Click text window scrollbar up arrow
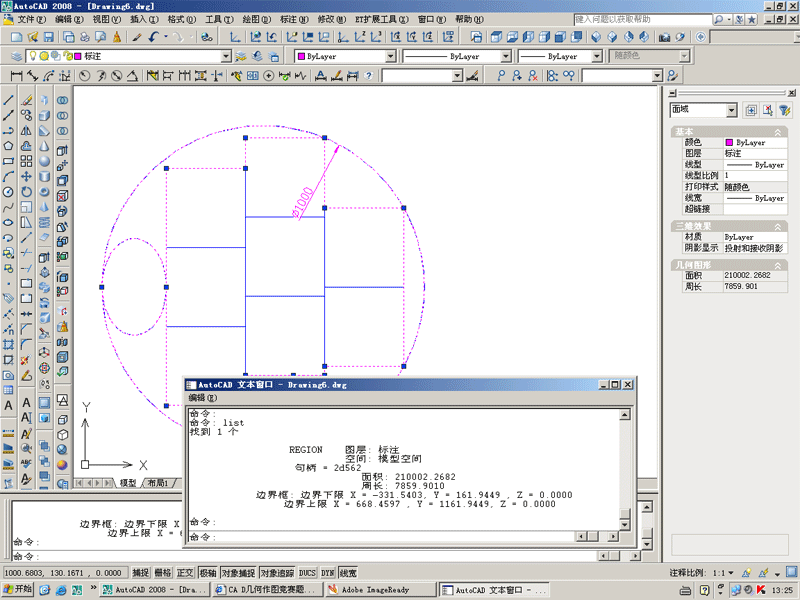The width and height of the screenshot is (800, 600). [624, 415]
